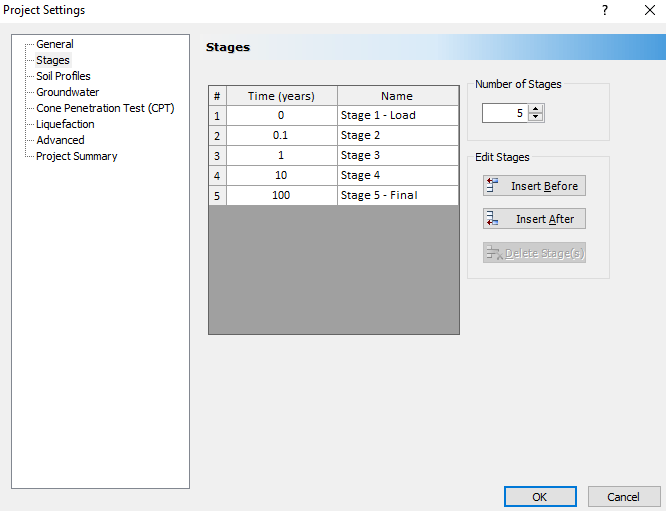Decrease number of stages with down arrow
The width and height of the screenshot is (666, 511).
coord(536,117)
